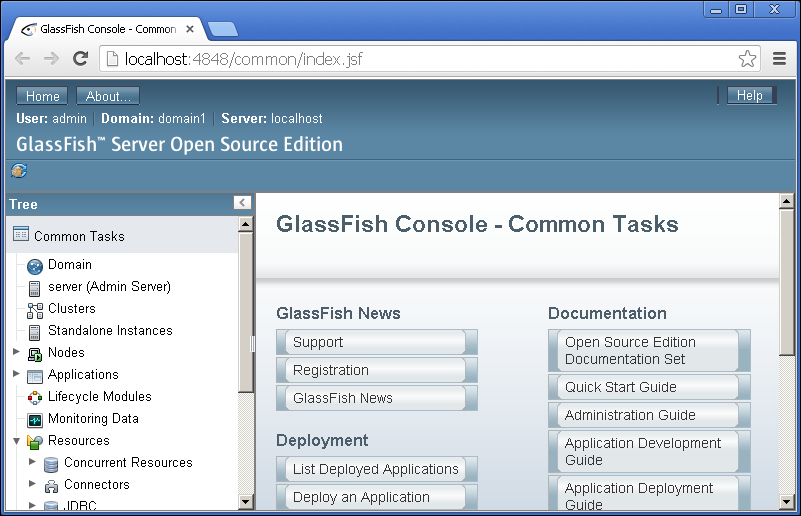Open the Chrome menu hamburger icon
Image resolution: width=801 pixels, height=516 pixels.
click(x=779, y=59)
